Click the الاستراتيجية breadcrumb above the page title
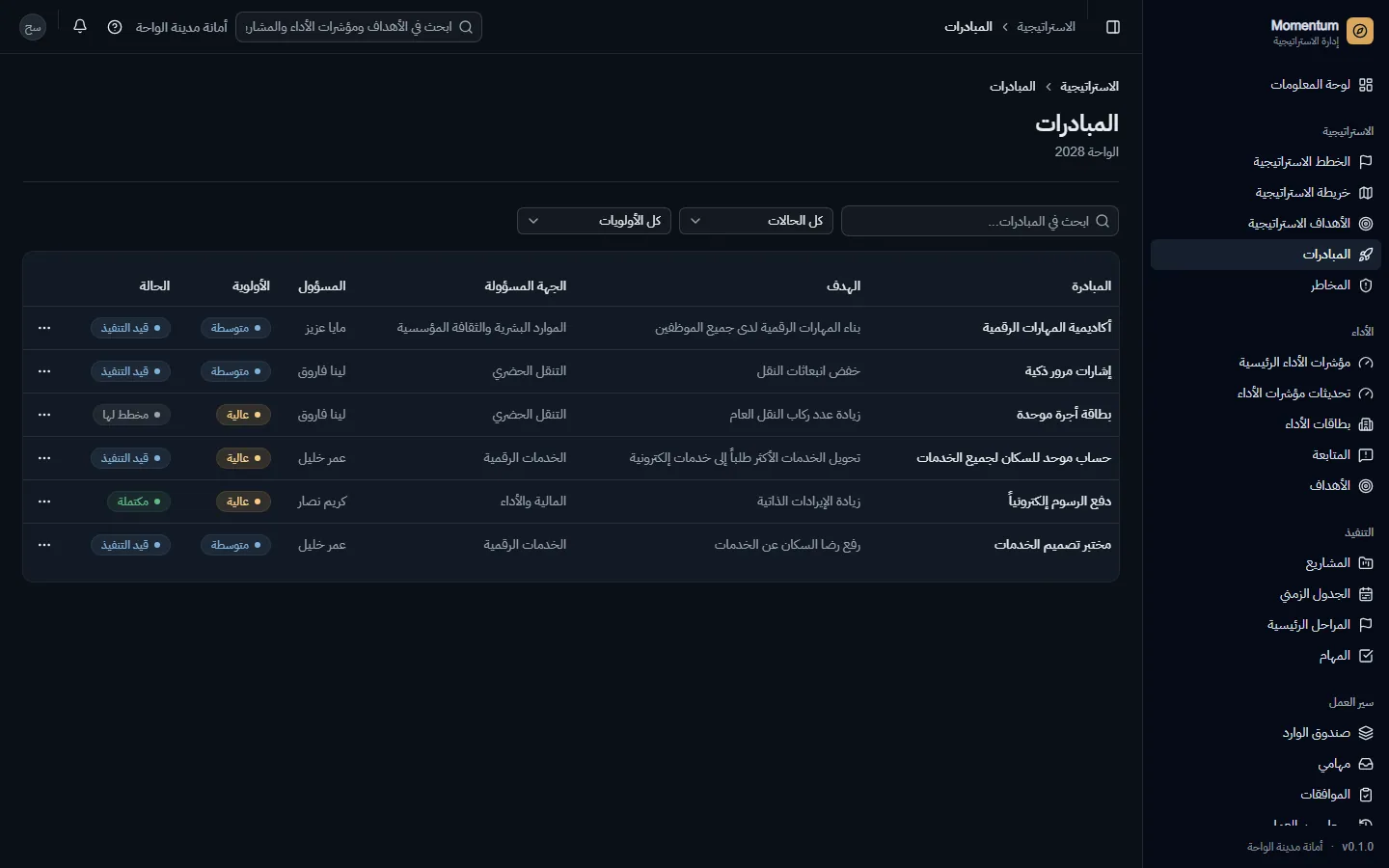 tap(1090, 87)
